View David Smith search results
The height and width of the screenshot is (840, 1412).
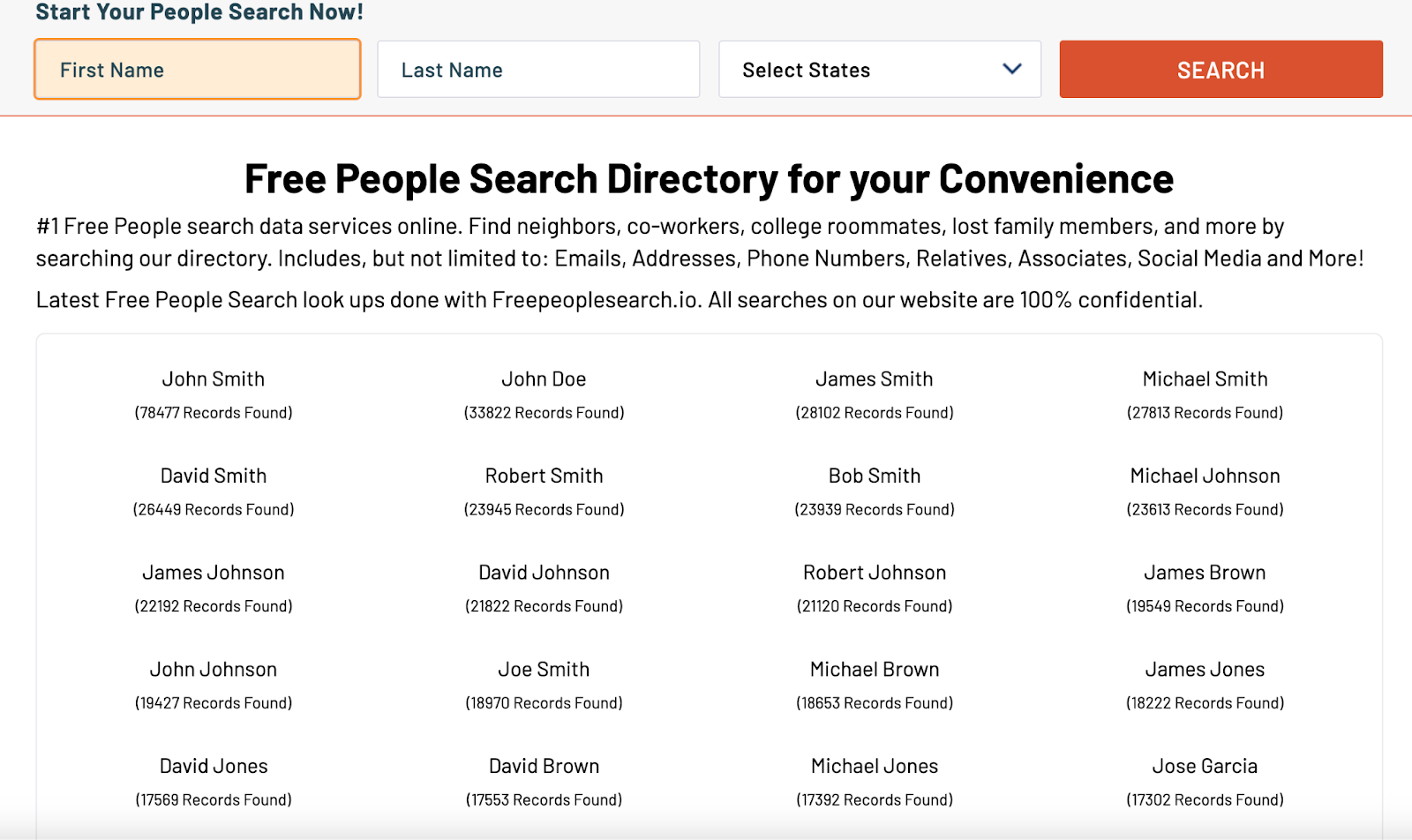pyautogui.click(x=214, y=476)
